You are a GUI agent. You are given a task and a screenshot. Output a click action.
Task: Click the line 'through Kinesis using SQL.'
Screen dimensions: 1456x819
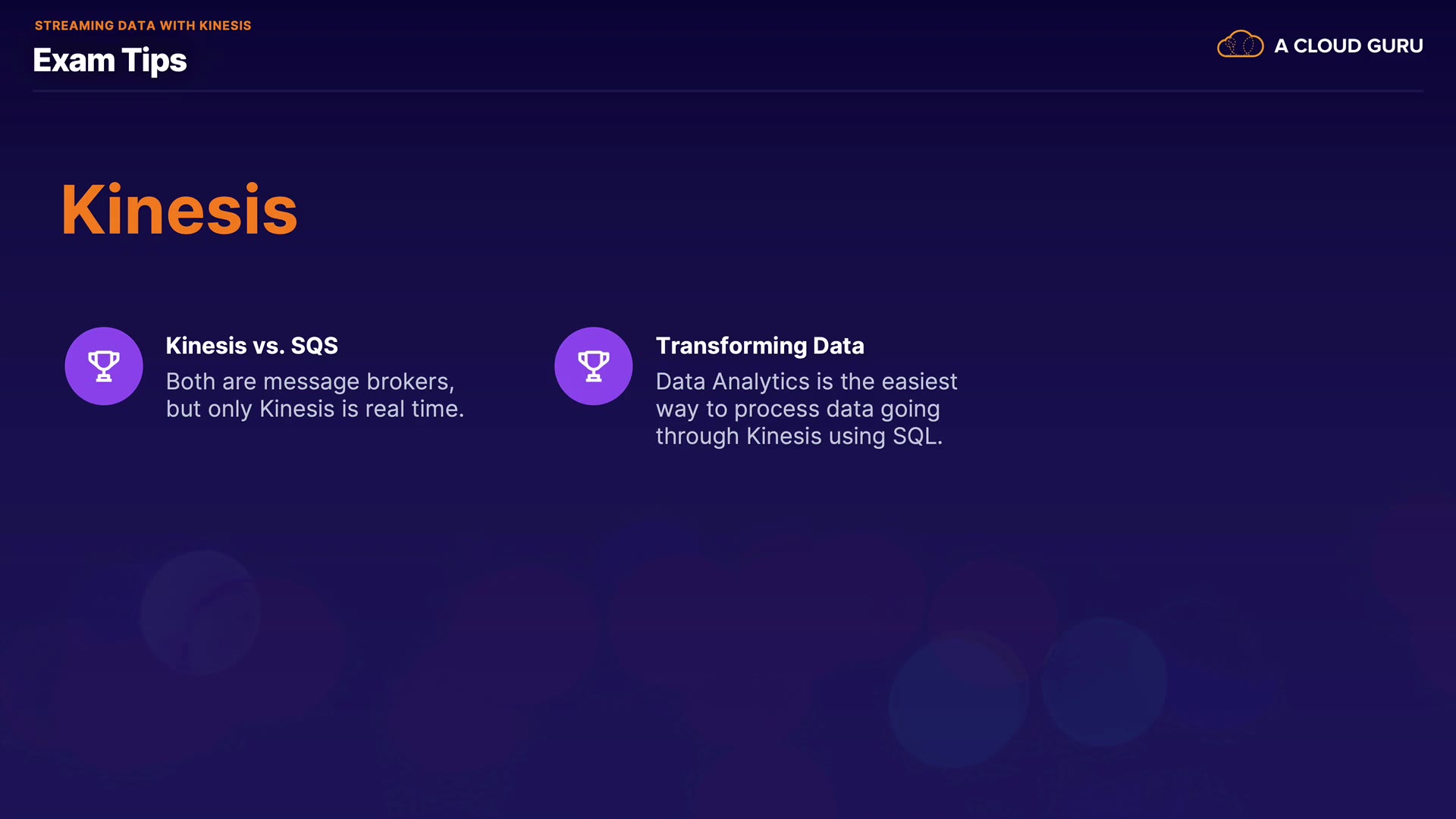(x=799, y=436)
